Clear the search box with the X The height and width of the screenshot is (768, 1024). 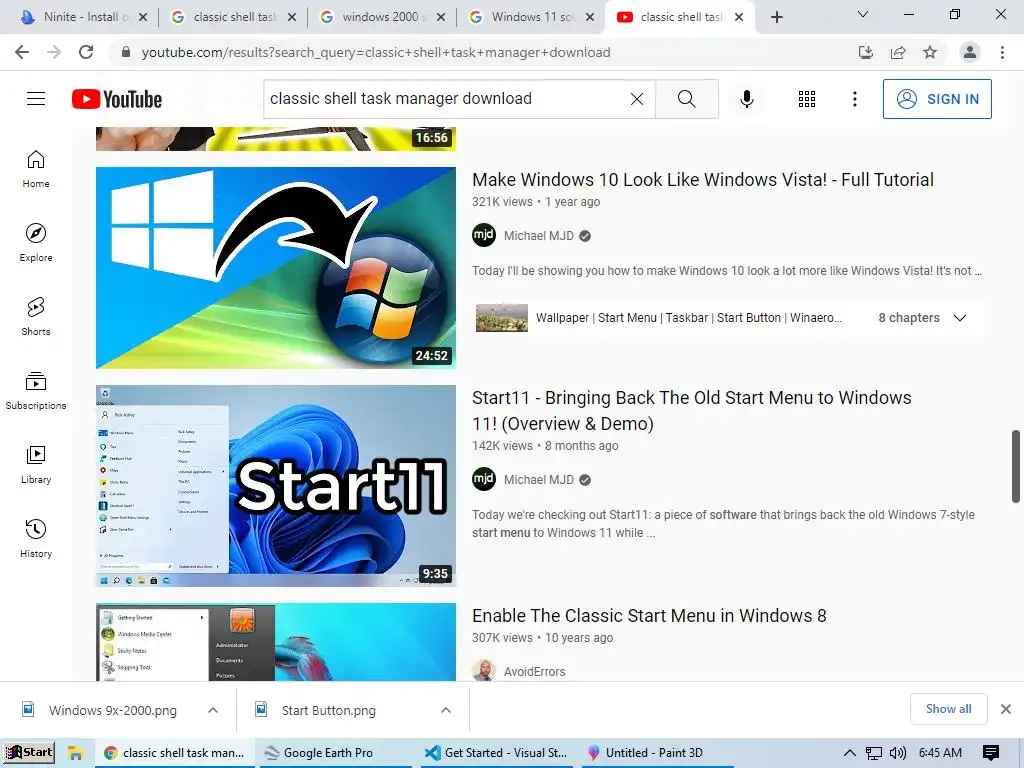(637, 99)
